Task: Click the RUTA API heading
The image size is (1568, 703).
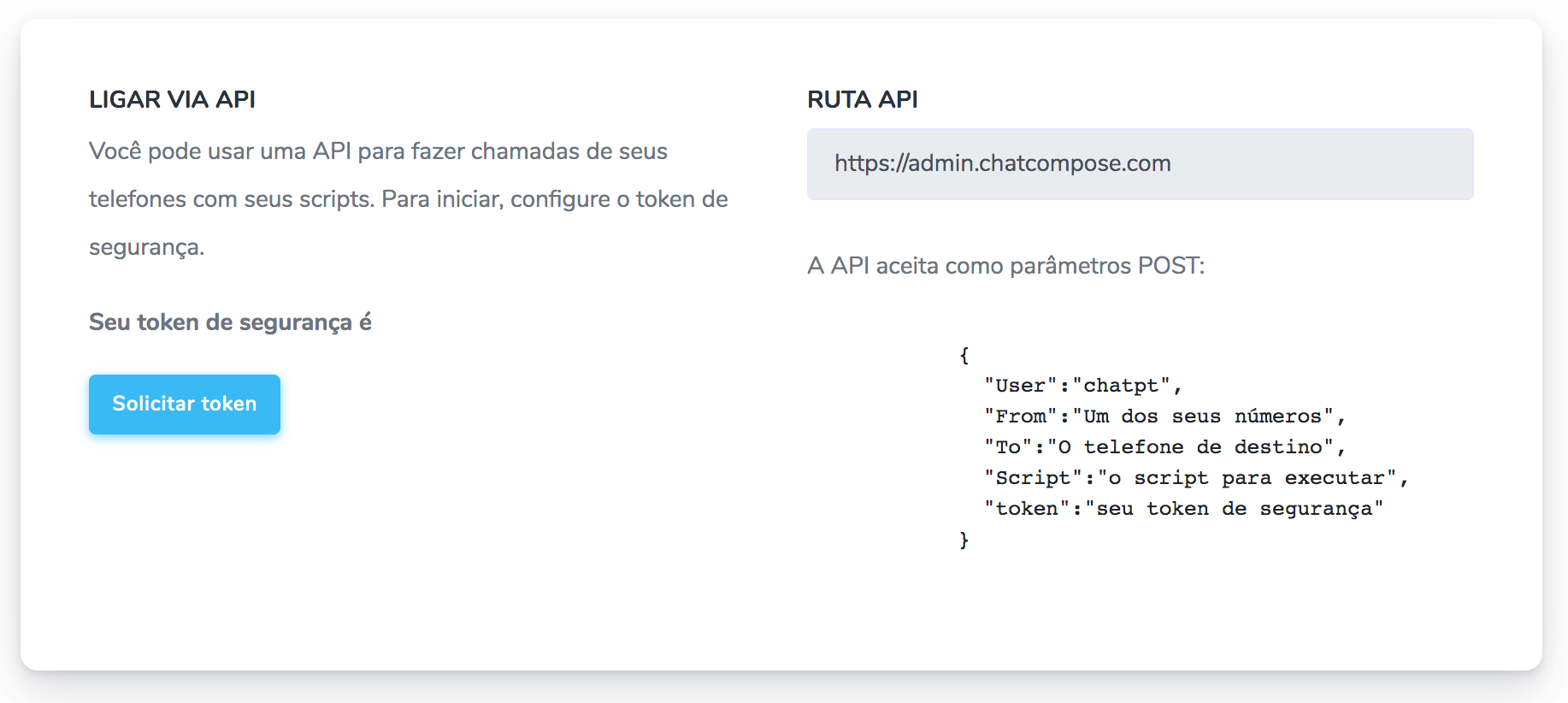Action: point(862,99)
